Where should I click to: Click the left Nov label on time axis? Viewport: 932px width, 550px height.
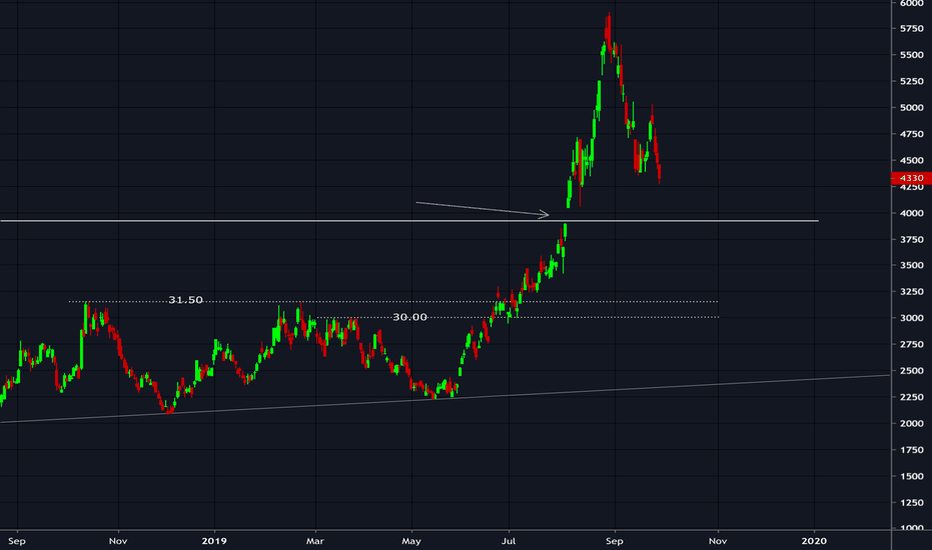[118, 541]
